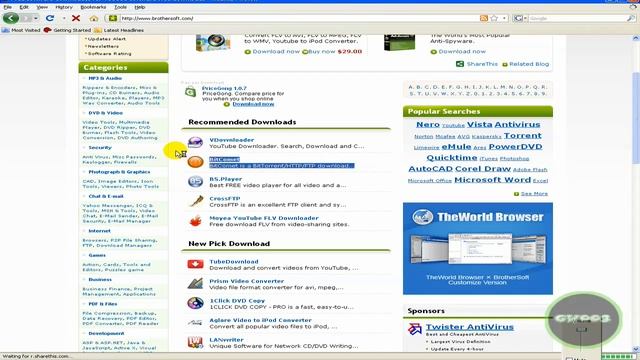Click the Moyea YouTube FLV Downloader icon

pos(195,220)
